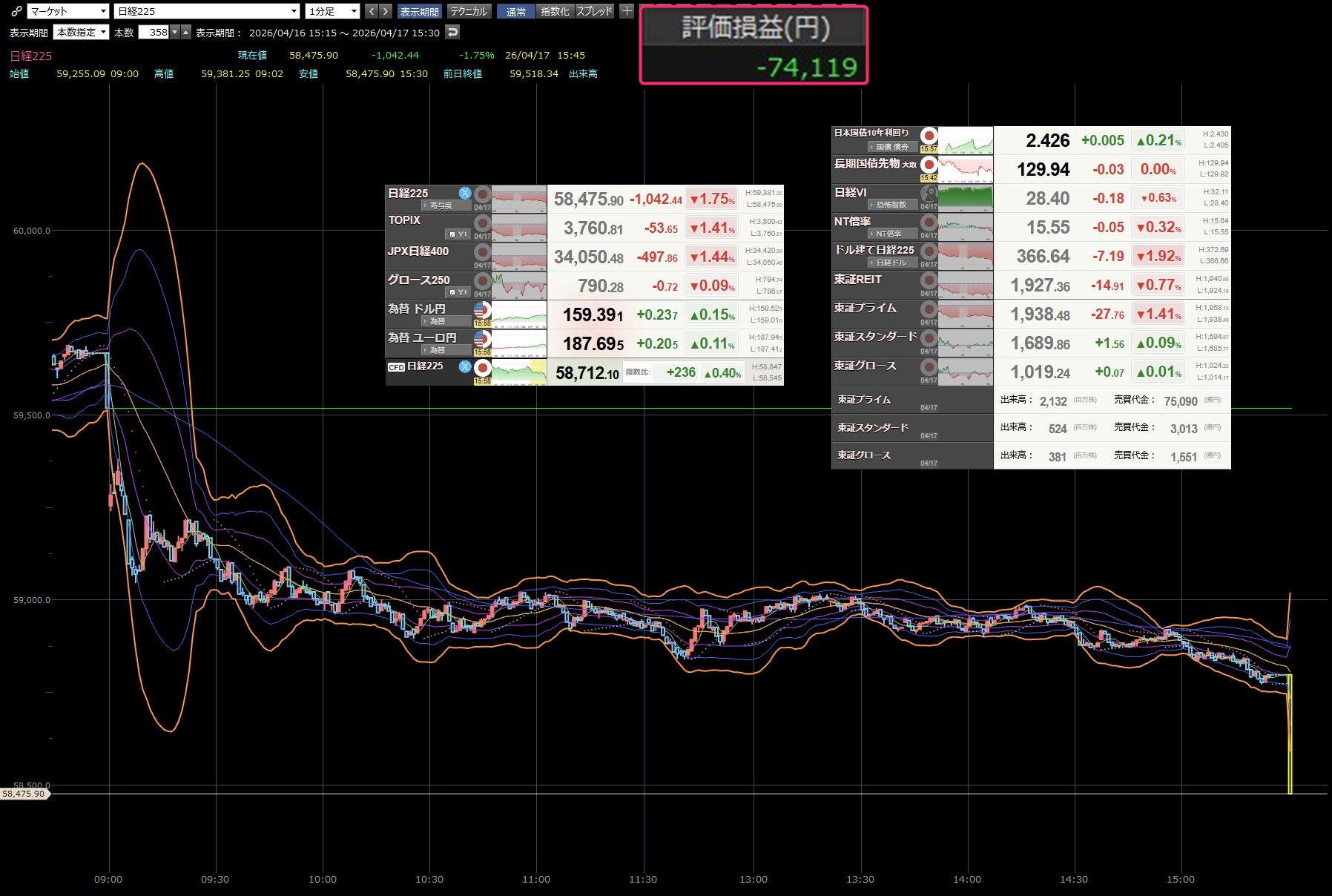Open the マーケット category dropdown
The width and height of the screenshot is (1332, 896).
pyautogui.click(x=68, y=11)
